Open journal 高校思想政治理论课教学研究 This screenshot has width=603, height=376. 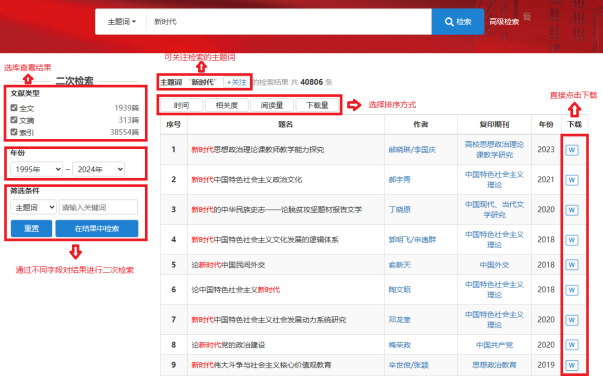[494, 150]
